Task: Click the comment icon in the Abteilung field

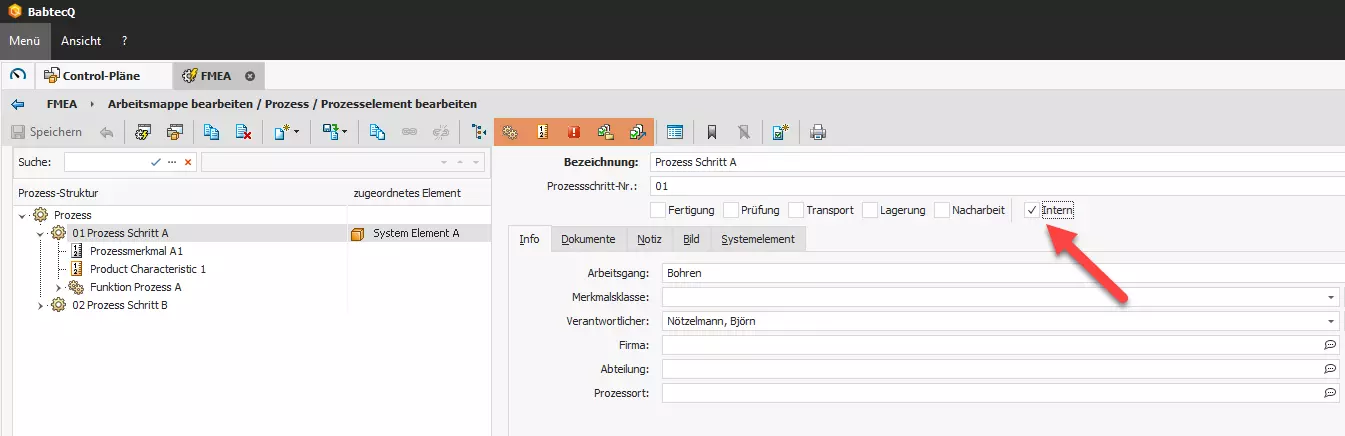Action: click(x=1330, y=369)
